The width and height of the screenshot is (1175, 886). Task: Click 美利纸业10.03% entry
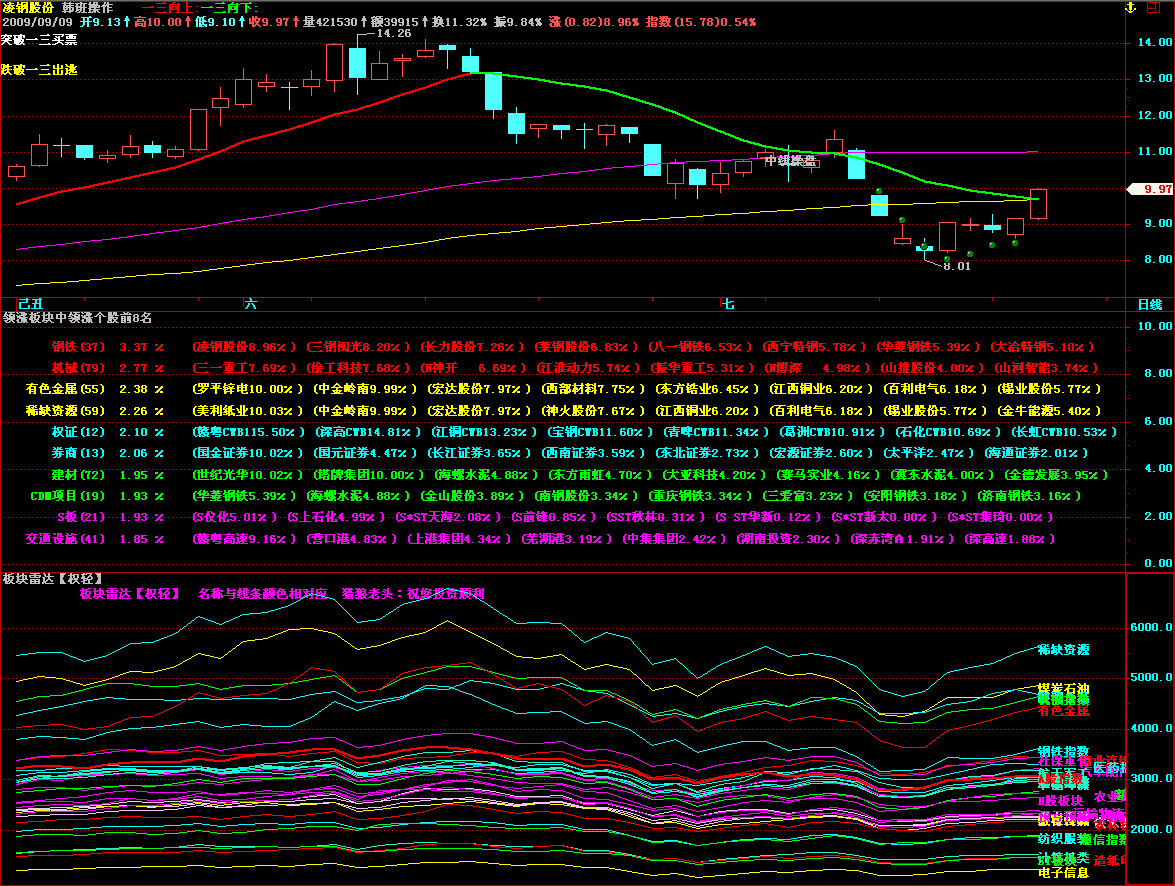click(x=247, y=411)
